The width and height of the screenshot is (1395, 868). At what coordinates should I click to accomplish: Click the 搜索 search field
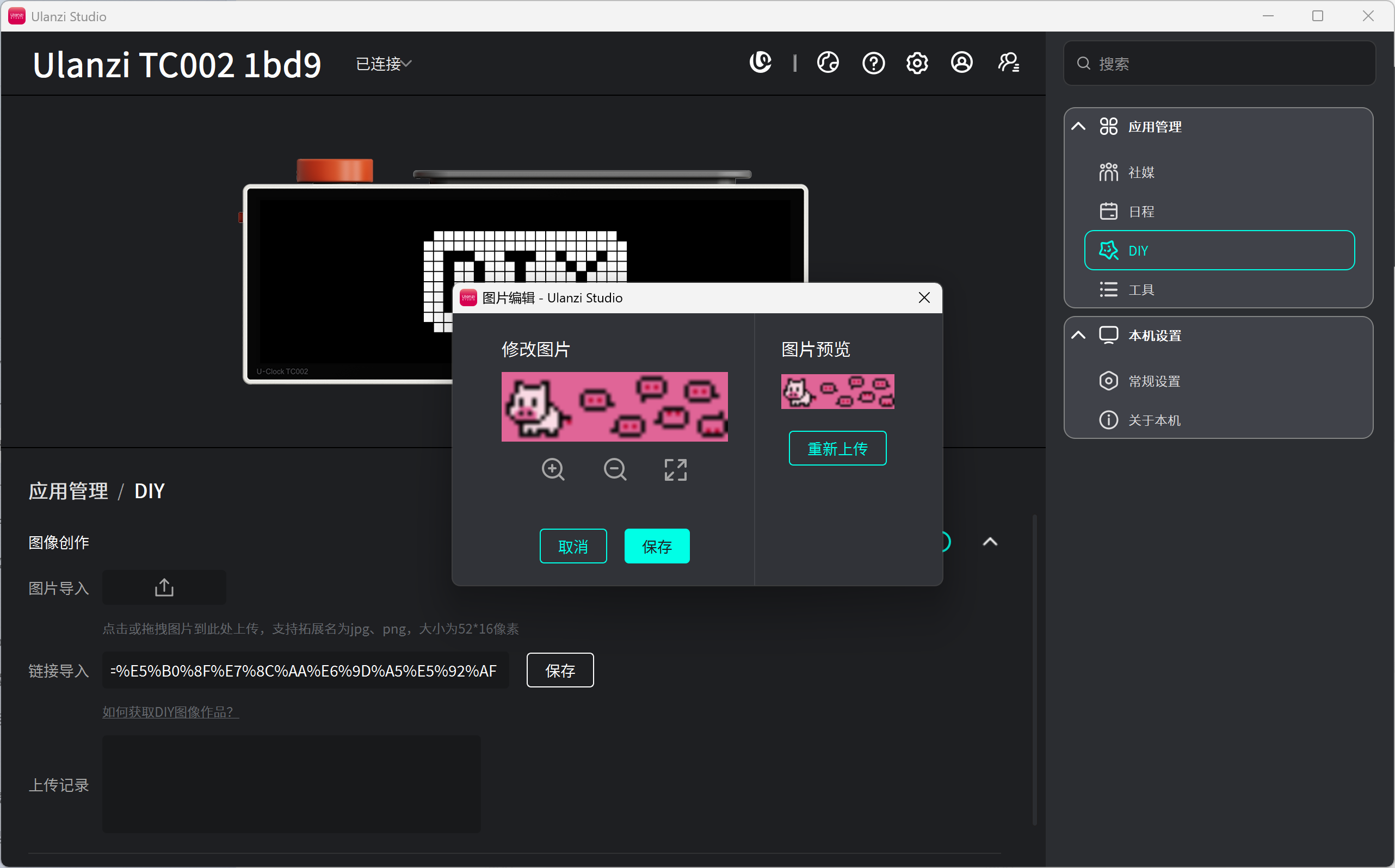[x=1219, y=64]
